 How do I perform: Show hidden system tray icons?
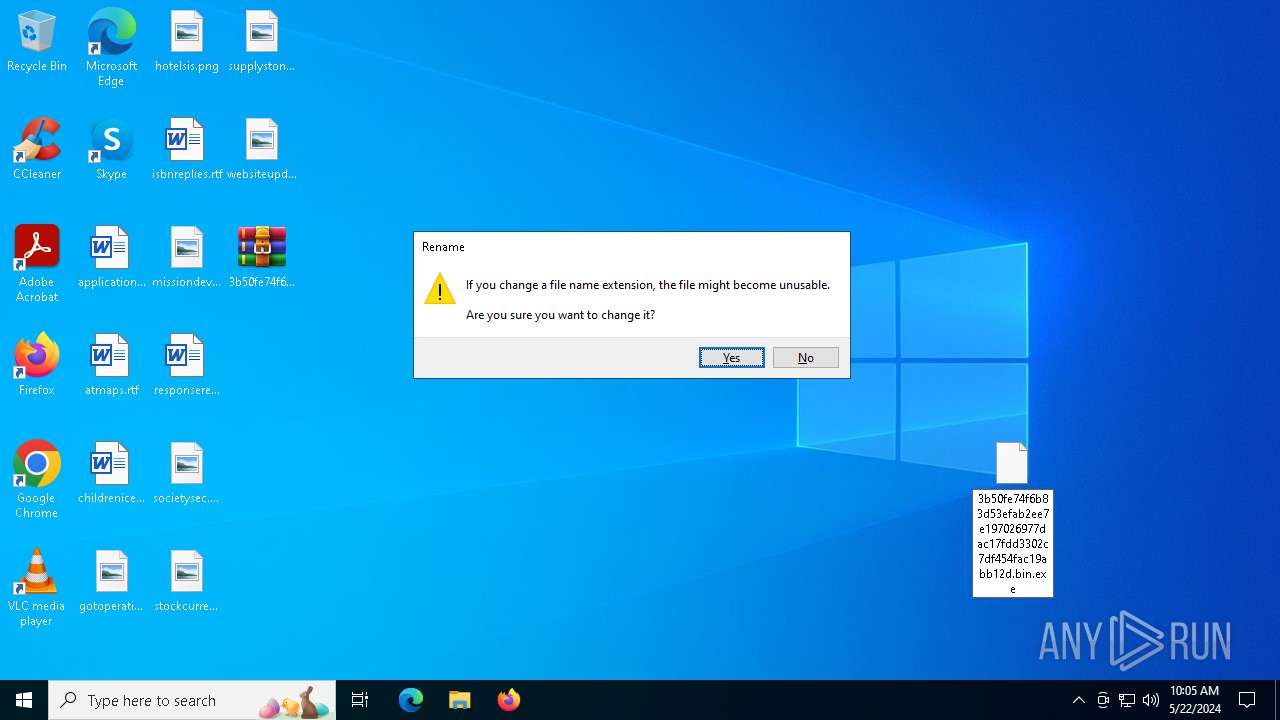click(1078, 700)
